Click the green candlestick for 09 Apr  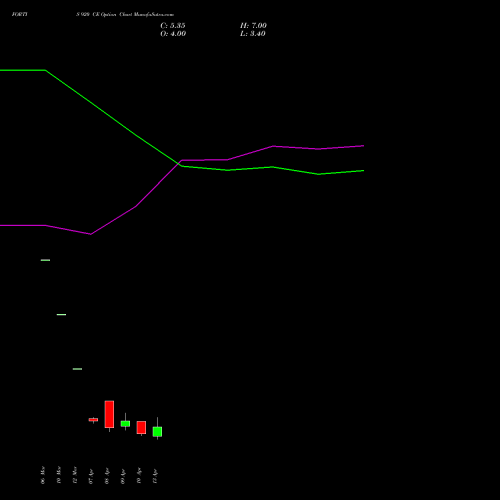click(x=125, y=424)
